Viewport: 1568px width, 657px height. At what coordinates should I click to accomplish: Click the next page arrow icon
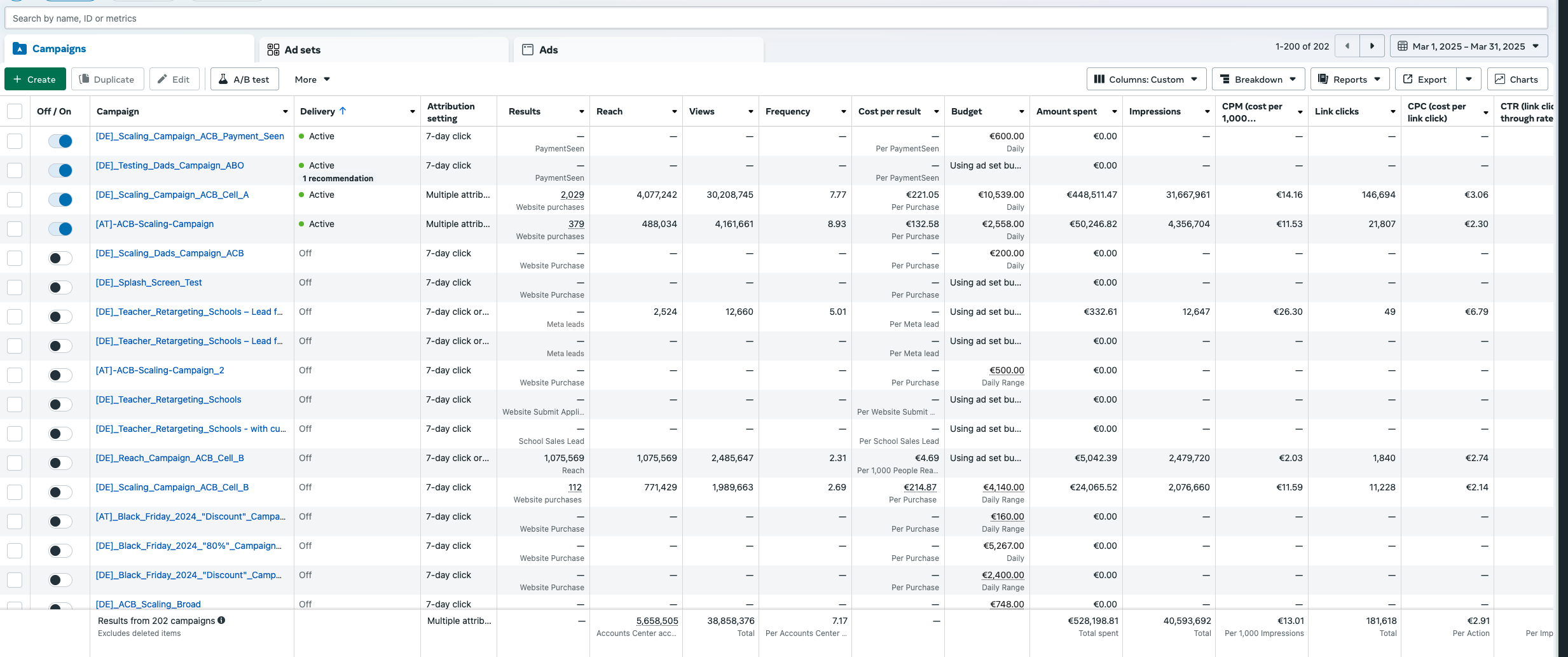(x=1372, y=46)
